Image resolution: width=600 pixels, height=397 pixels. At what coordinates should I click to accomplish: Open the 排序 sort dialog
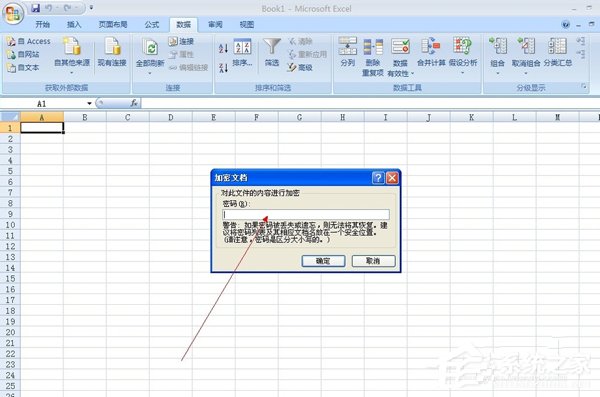[242, 52]
